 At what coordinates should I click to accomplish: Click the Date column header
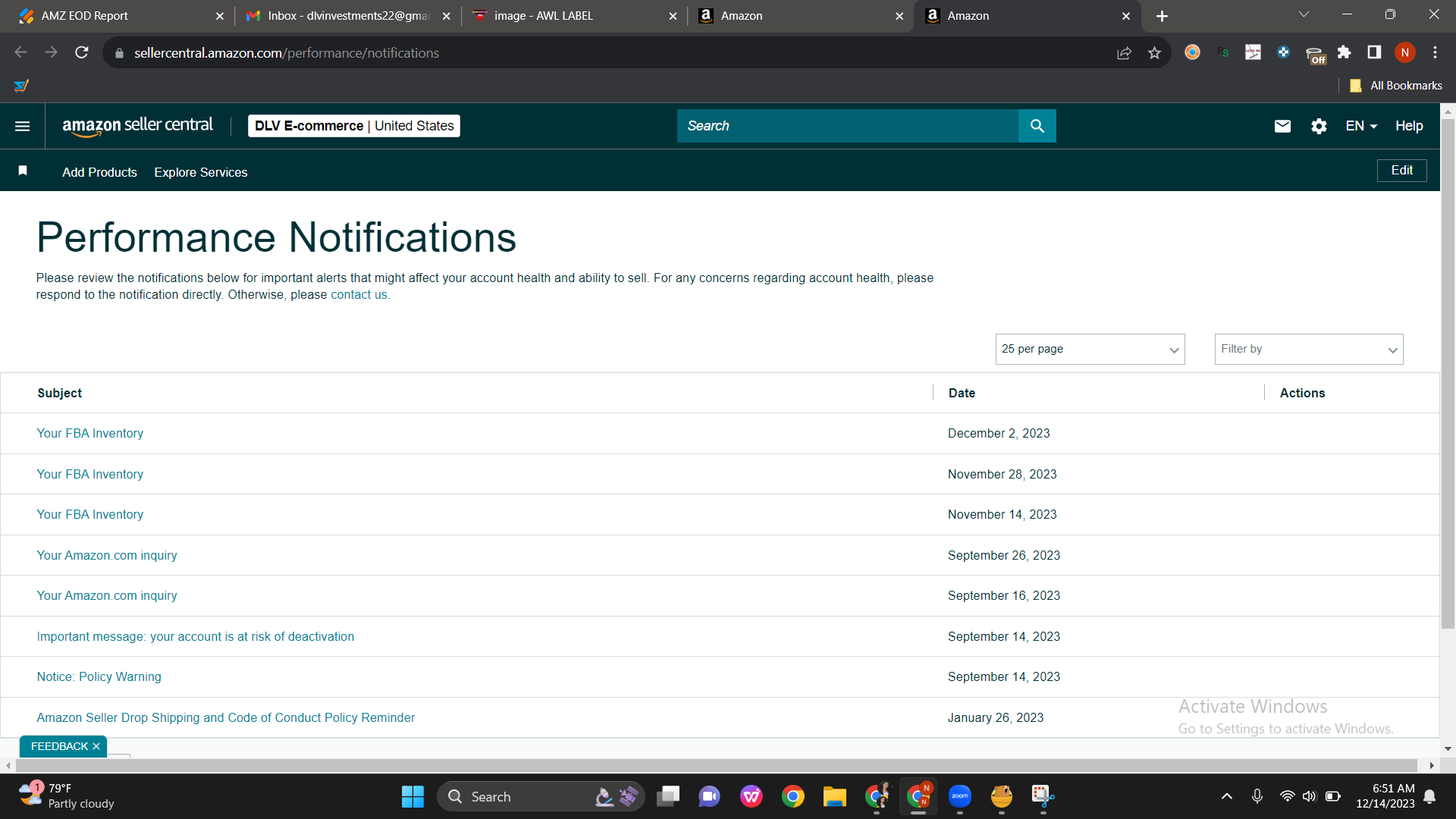(962, 393)
